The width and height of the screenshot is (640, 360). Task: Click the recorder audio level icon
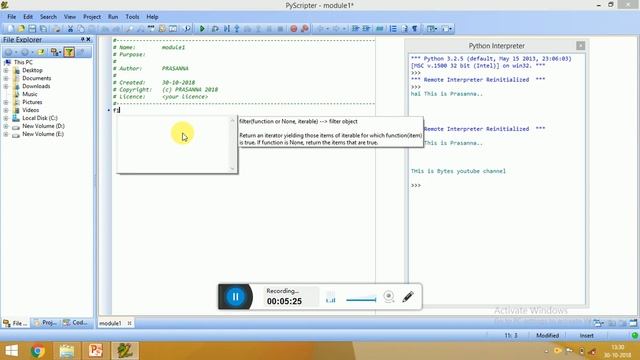coord(331,298)
